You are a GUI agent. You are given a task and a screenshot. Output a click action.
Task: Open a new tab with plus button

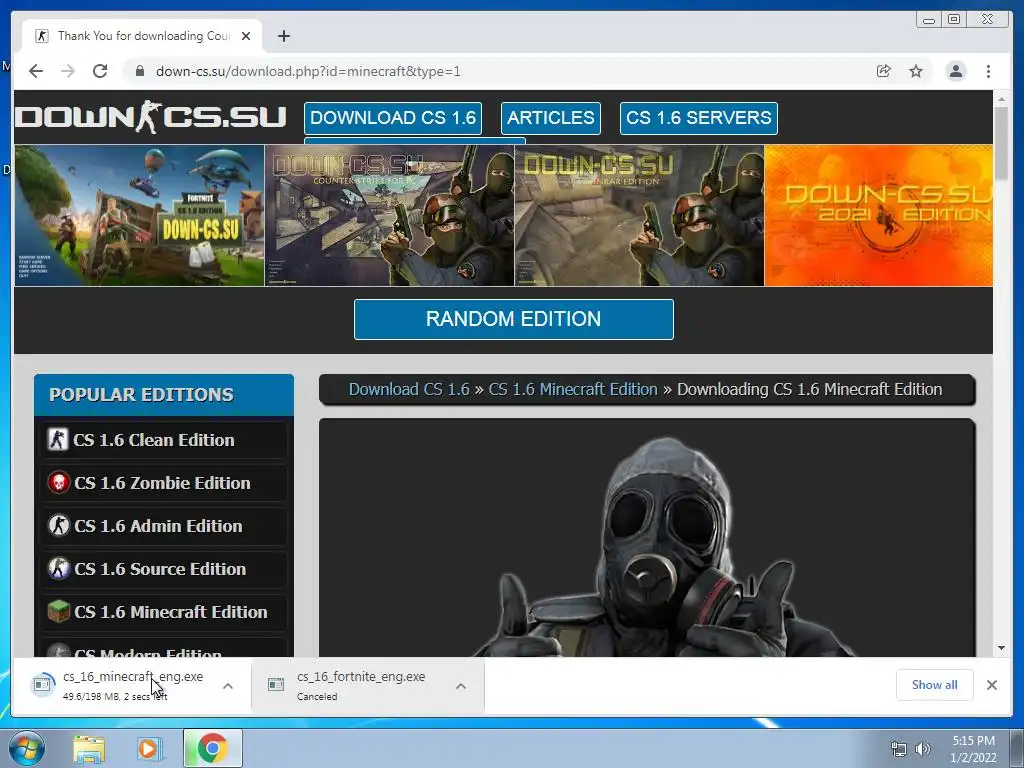(283, 36)
